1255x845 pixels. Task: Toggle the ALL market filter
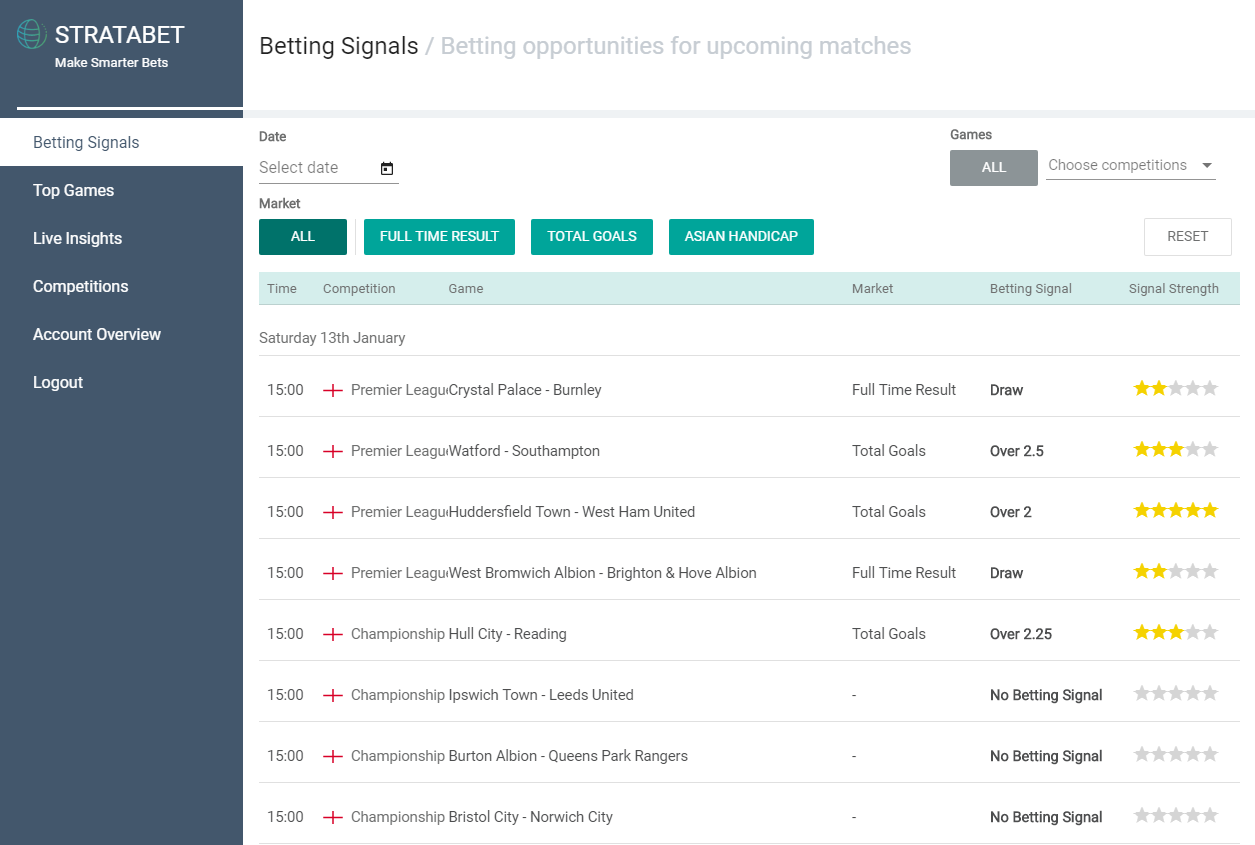(303, 237)
